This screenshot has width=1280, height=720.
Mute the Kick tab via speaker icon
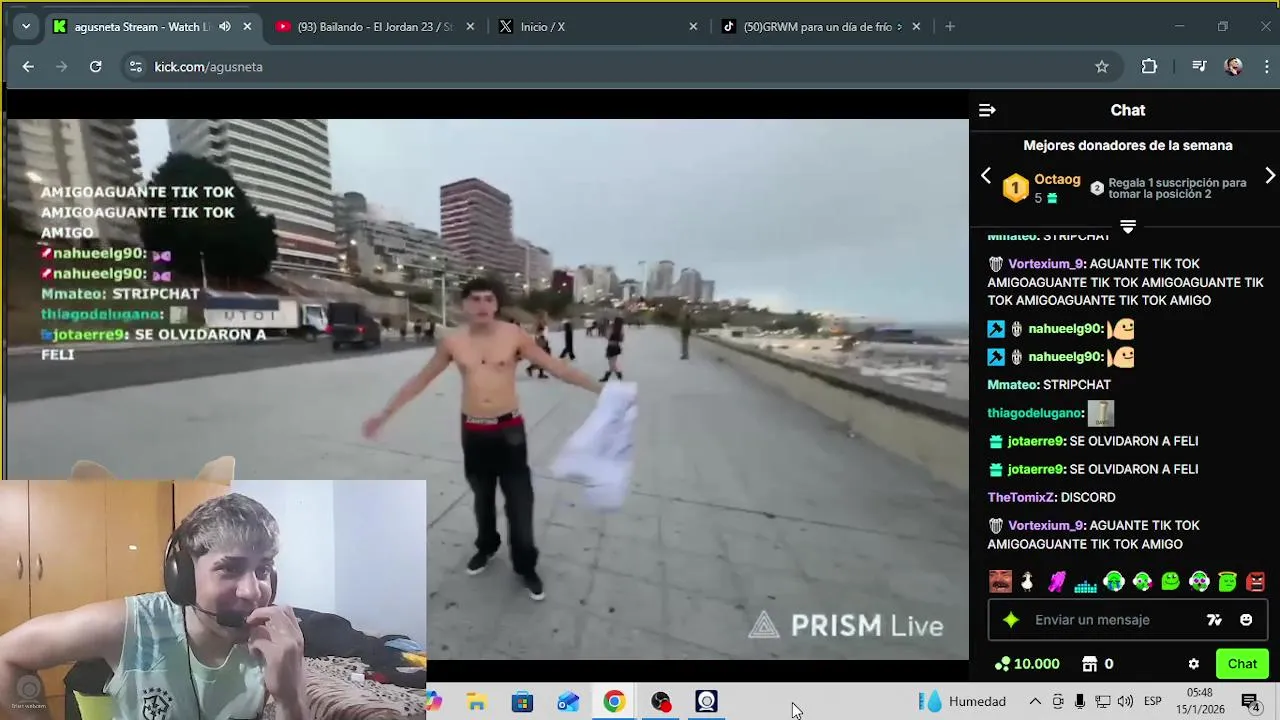pyautogui.click(x=224, y=27)
